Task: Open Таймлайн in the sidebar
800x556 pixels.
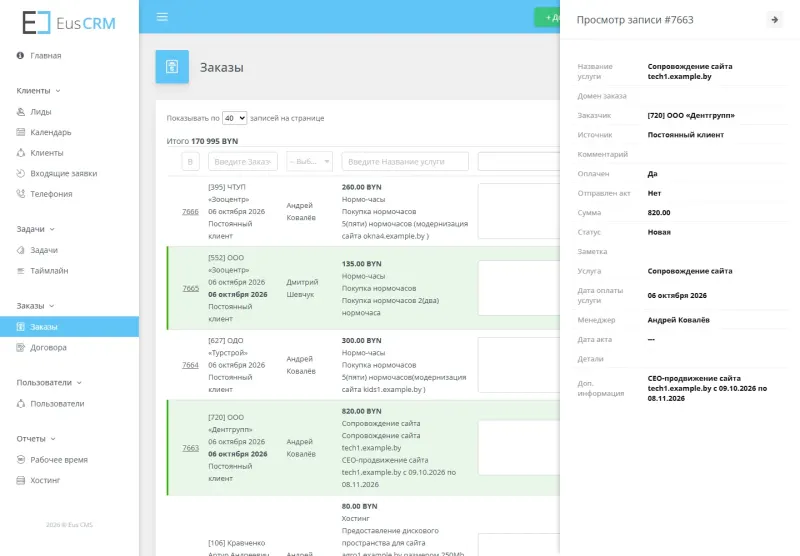Action: click(49, 271)
